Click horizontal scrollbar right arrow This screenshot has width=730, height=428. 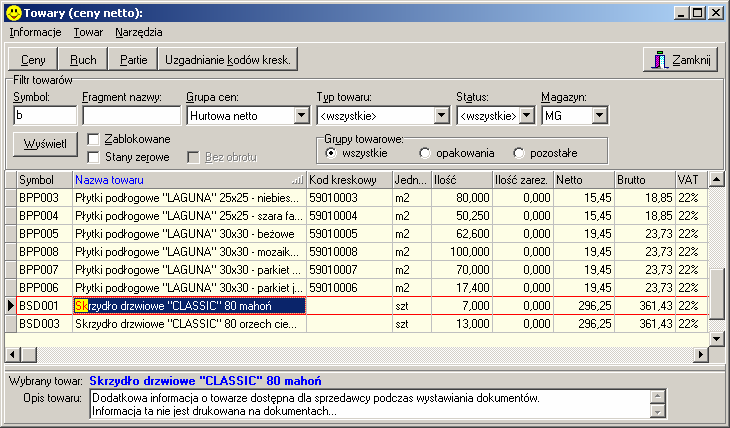pyautogui.click(x=701, y=355)
